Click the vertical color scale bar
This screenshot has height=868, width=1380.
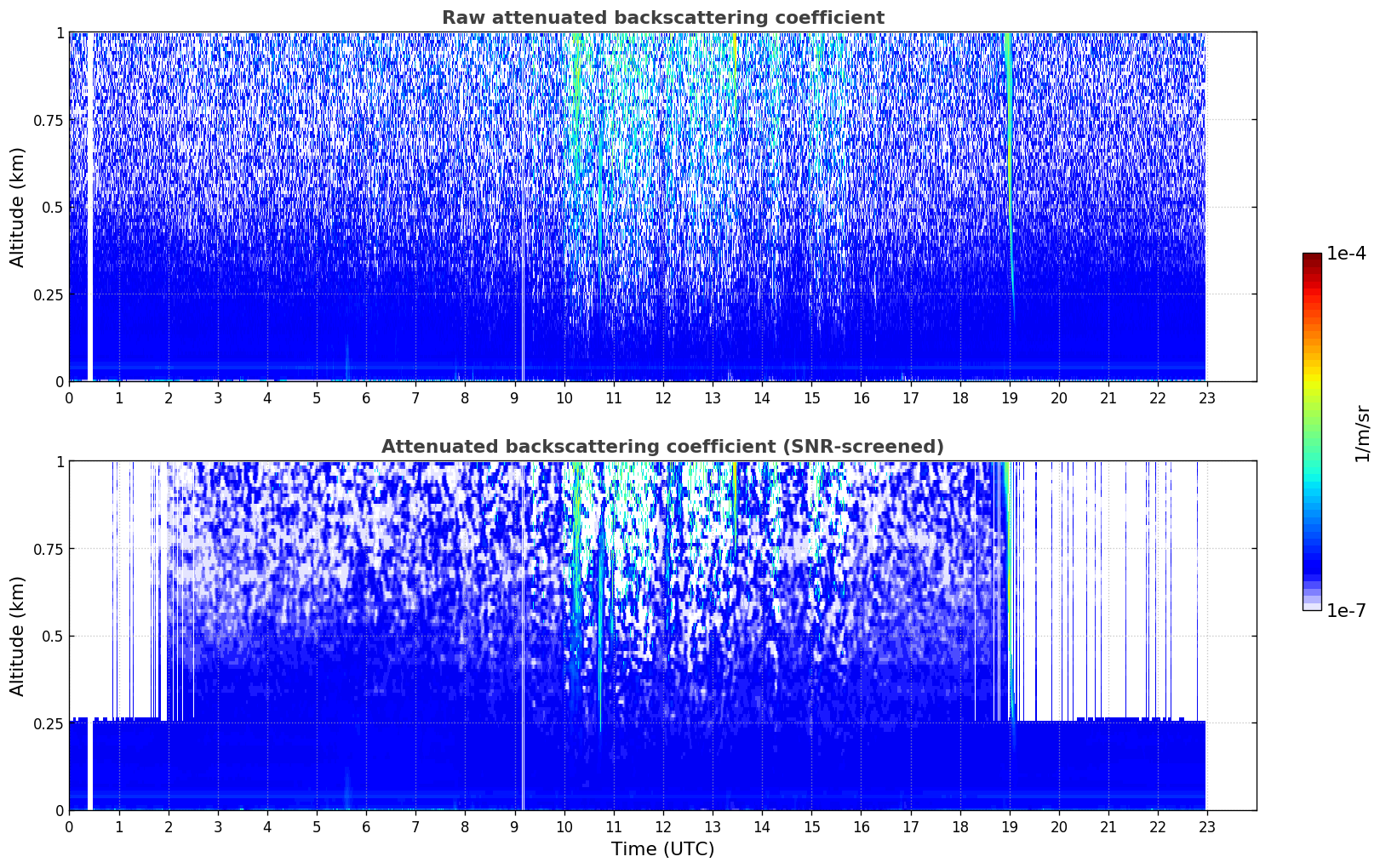point(1312,432)
